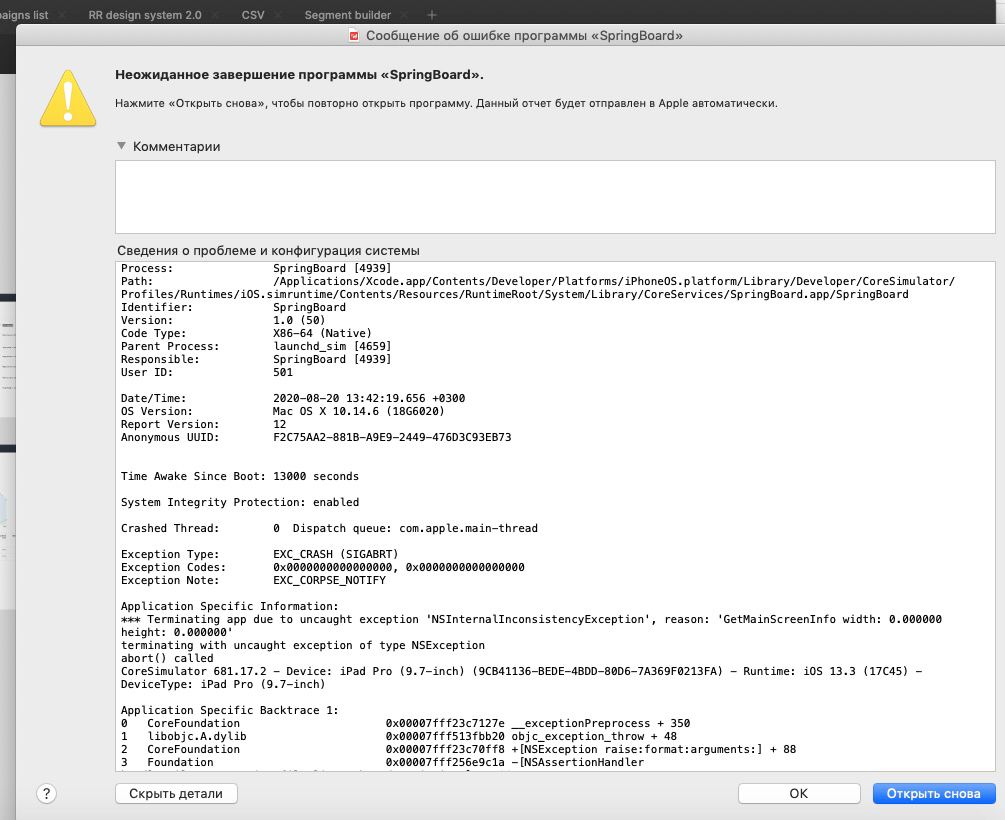Screen dimensions: 1005x820
Task: Click 'terminating with uncaught exception' line
Action: point(303,645)
